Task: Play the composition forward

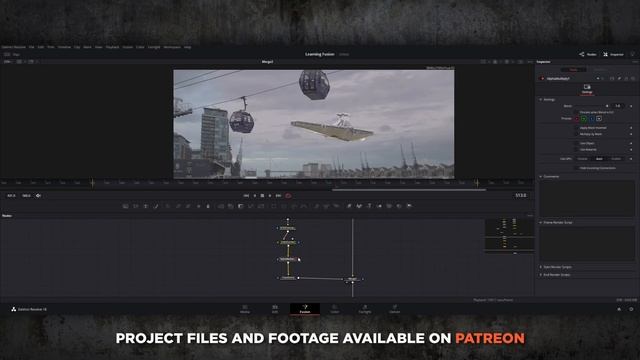Action: tap(270, 196)
